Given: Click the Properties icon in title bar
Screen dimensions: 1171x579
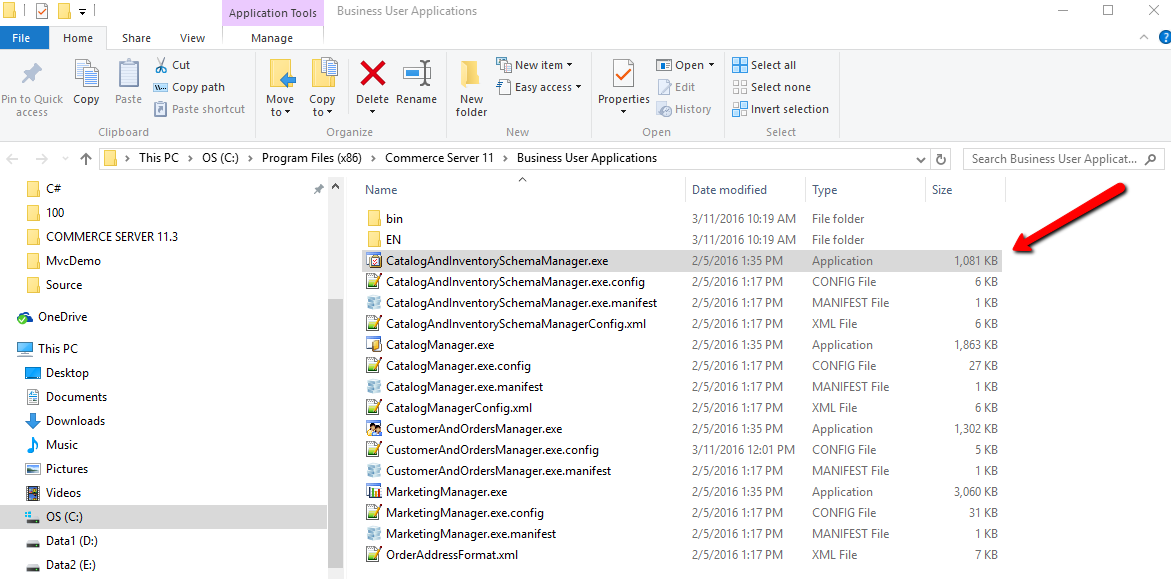Looking at the screenshot, I should (x=43, y=11).
